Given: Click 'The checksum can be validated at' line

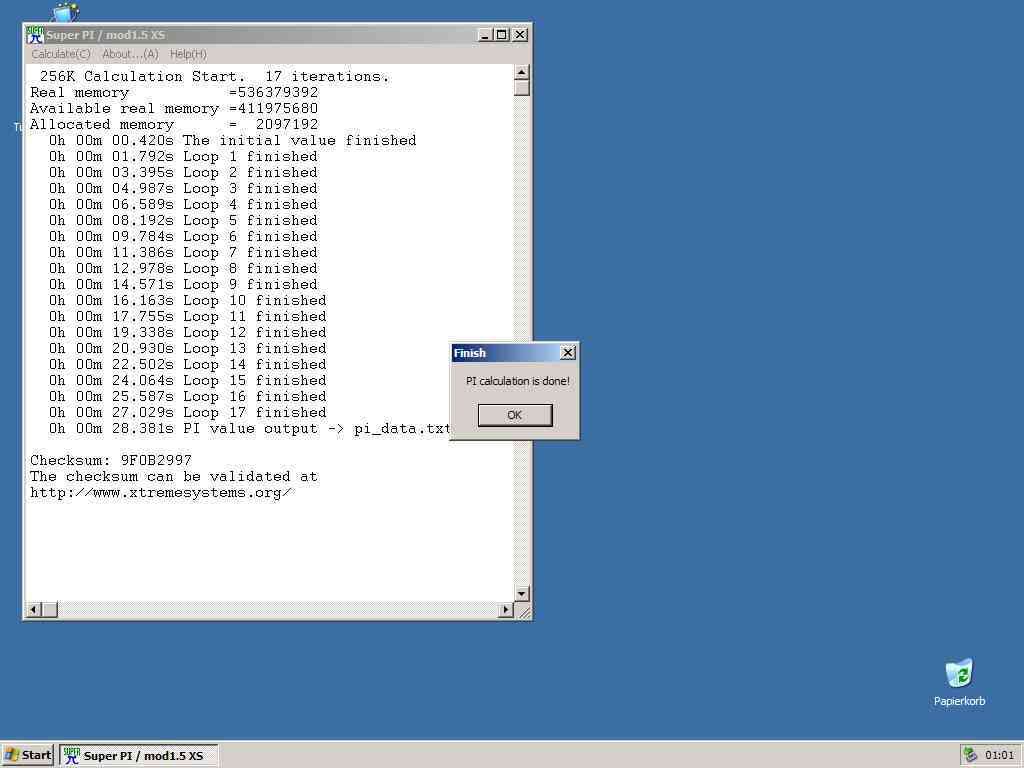Looking at the screenshot, I should (x=174, y=477).
